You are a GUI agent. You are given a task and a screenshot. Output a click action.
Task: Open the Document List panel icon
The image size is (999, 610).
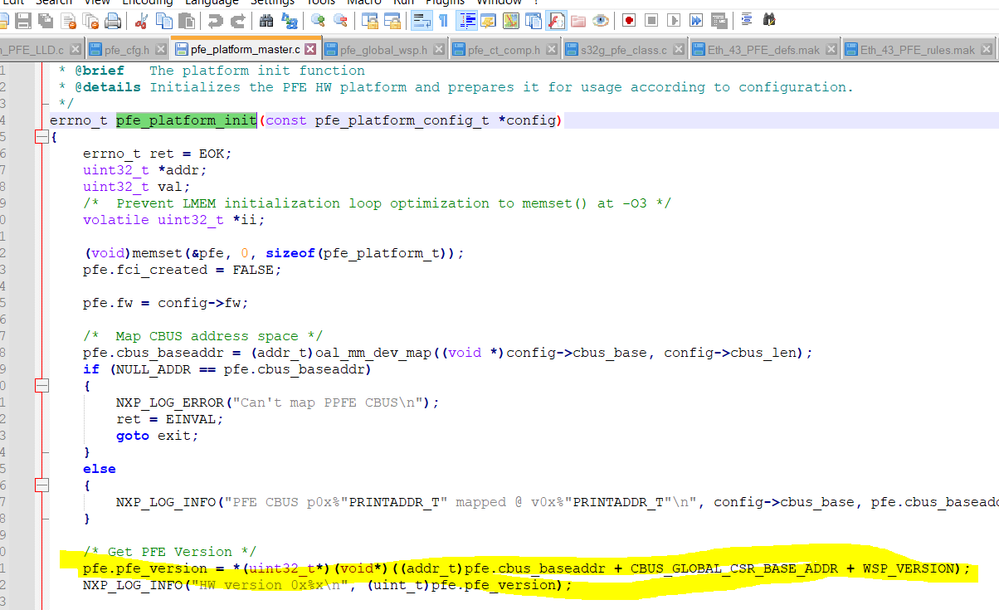click(x=533, y=21)
